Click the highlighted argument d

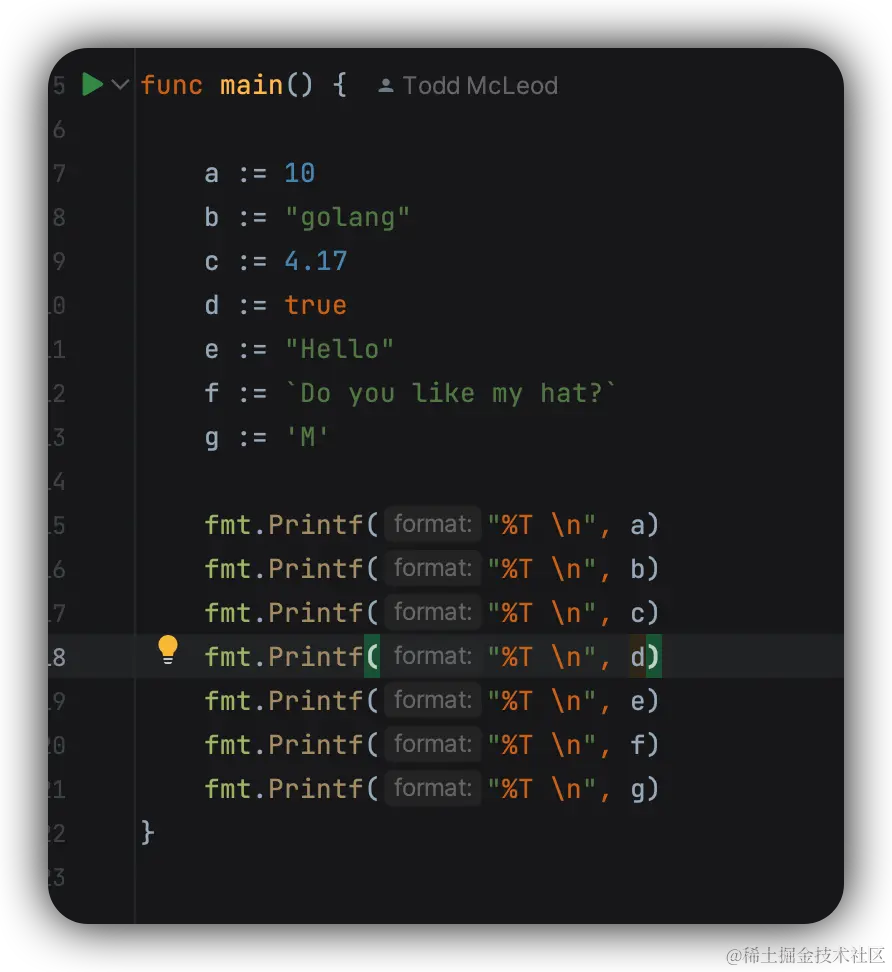[x=638, y=657]
